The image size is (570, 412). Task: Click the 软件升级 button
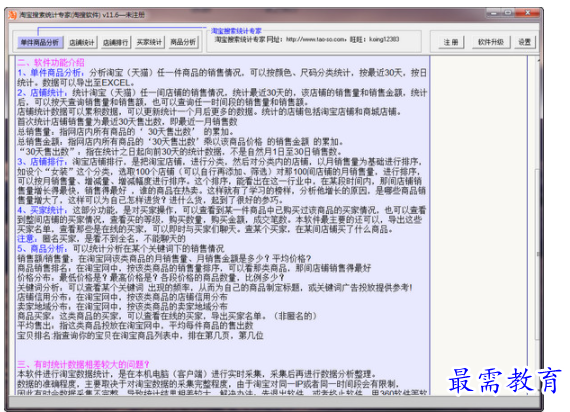point(490,42)
